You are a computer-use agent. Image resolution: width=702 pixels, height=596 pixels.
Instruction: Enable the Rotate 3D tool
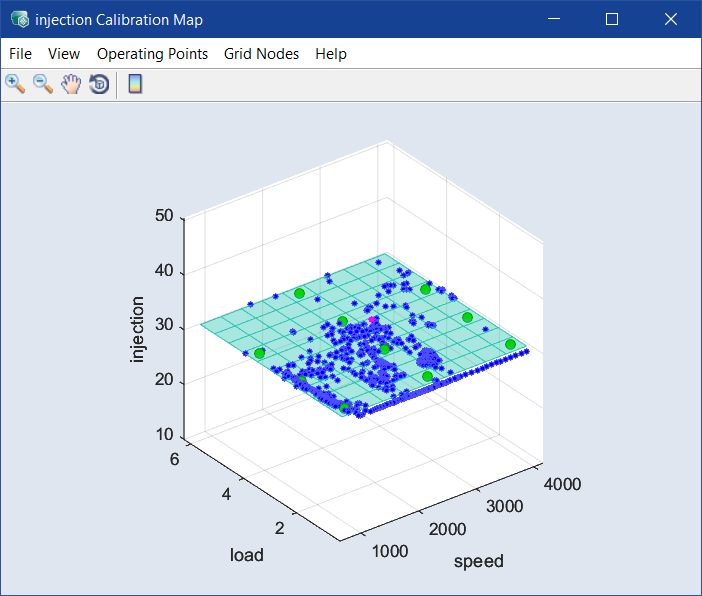pos(99,84)
